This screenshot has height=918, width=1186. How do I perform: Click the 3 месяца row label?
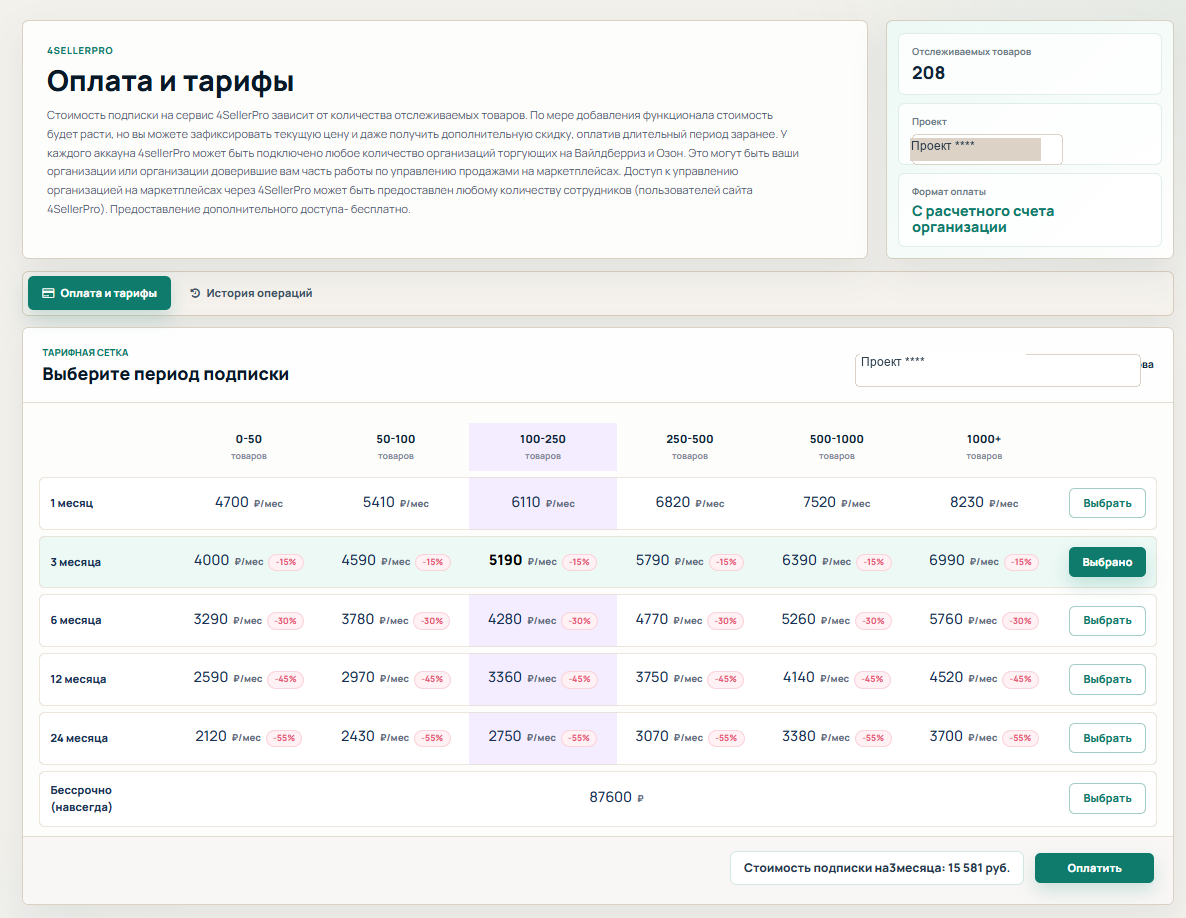click(76, 562)
